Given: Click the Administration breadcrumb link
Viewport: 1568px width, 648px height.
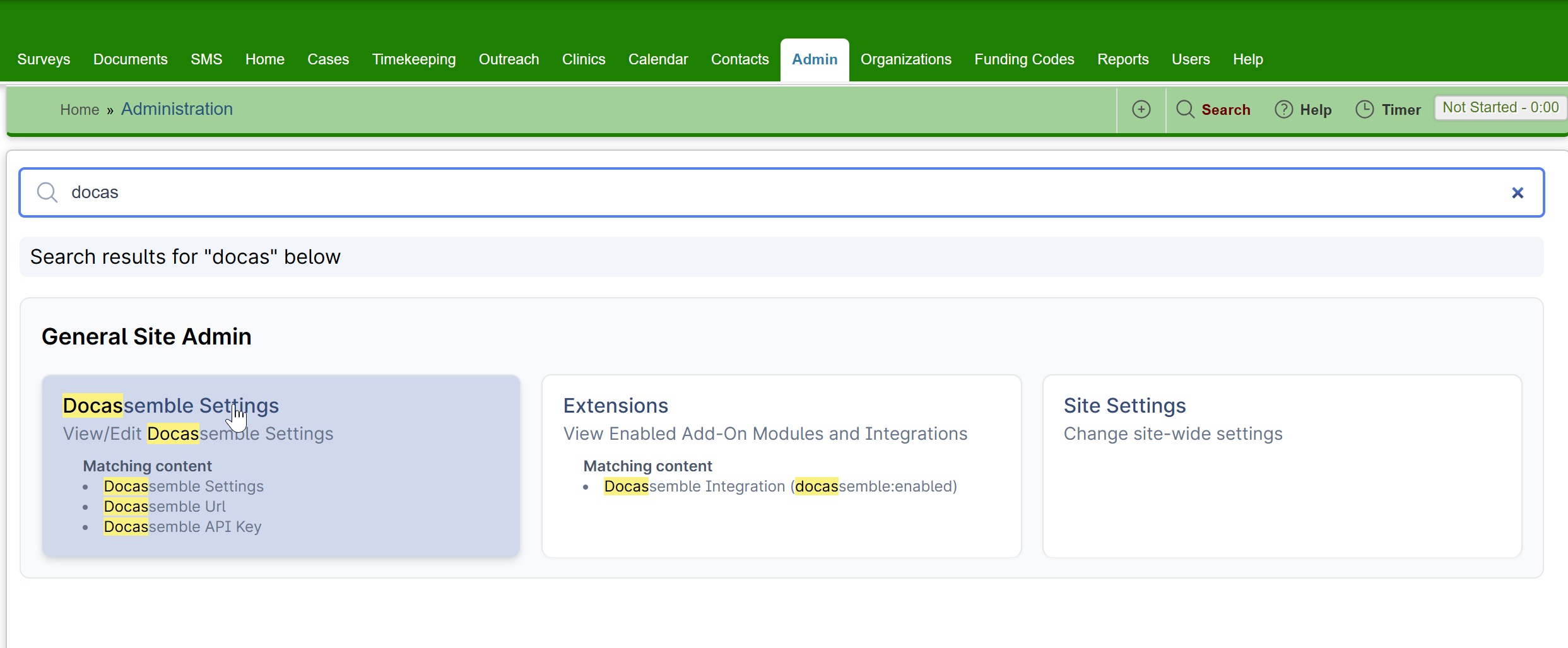Looking at the screenshot, I should point(177,109).
